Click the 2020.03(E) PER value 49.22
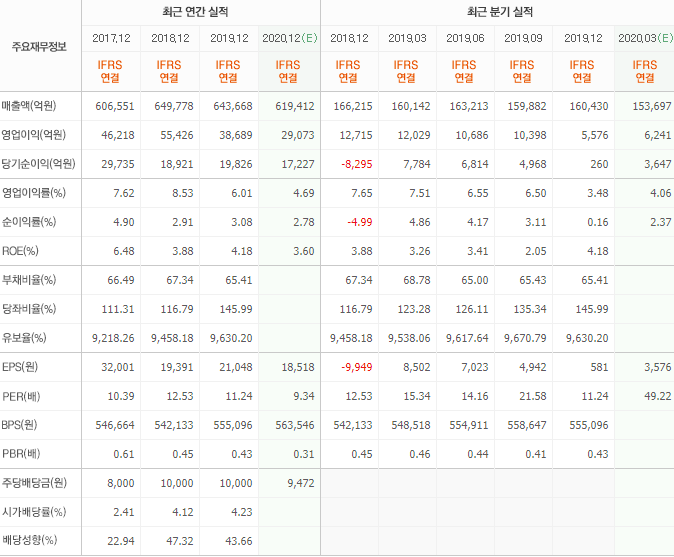 [658, 396]
